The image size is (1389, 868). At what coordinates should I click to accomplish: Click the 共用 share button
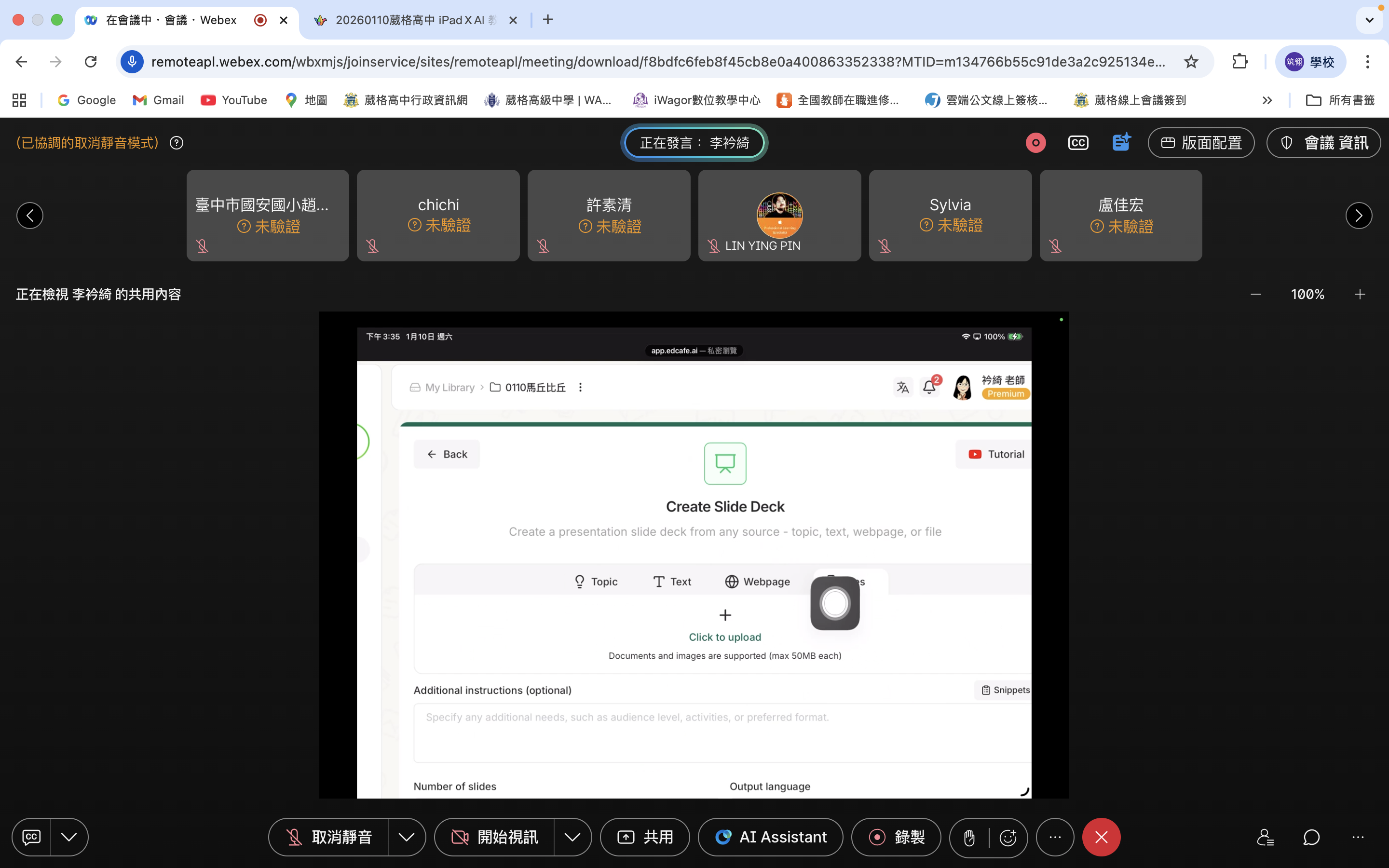[x=644, y=837]
